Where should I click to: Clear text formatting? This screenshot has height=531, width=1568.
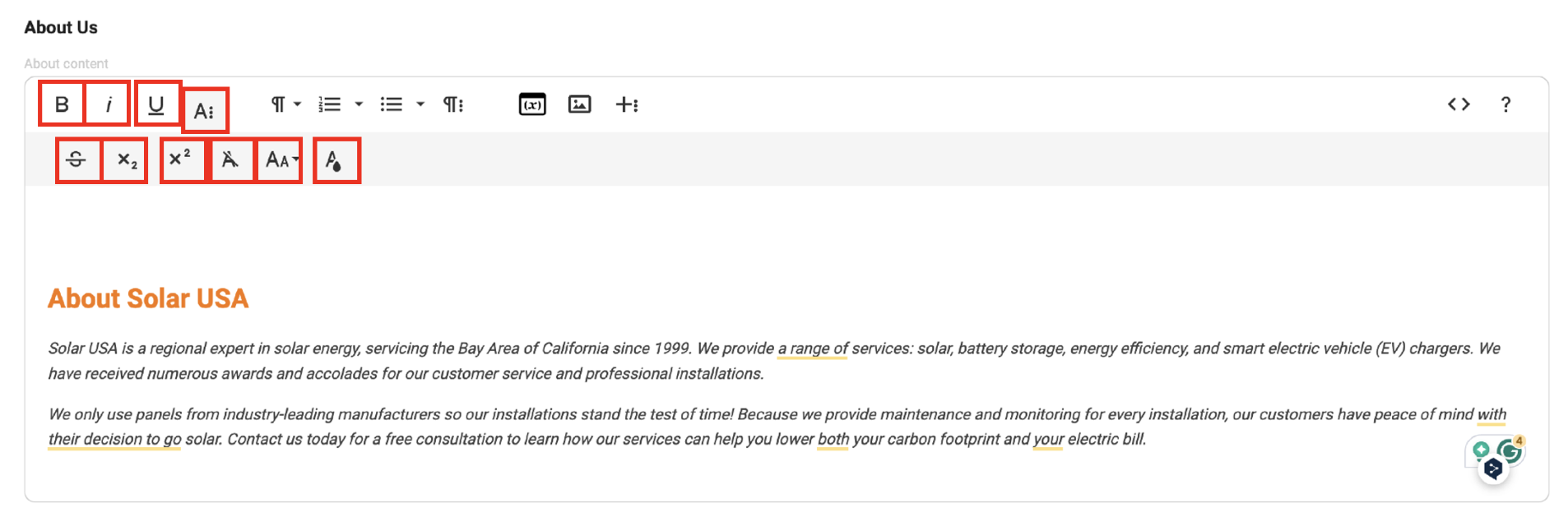230,159
